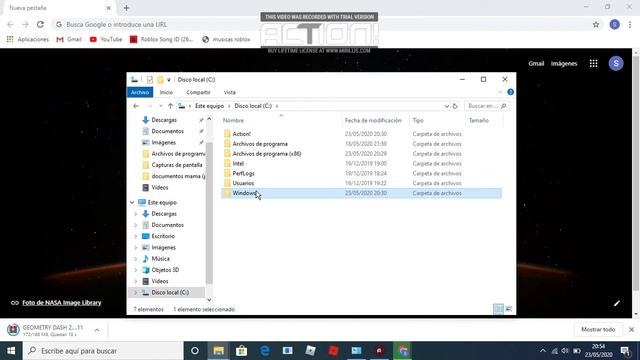
Task: Open Roblox Song ID bookmark
Action: pyautogui.click(x=162, y=39)
